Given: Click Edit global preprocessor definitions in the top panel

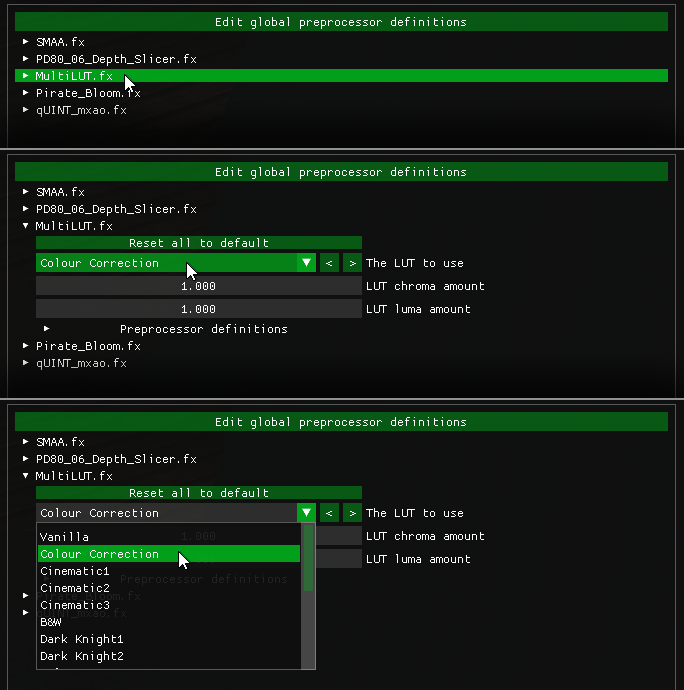Looking at the screenshot, I should (340, 22).
